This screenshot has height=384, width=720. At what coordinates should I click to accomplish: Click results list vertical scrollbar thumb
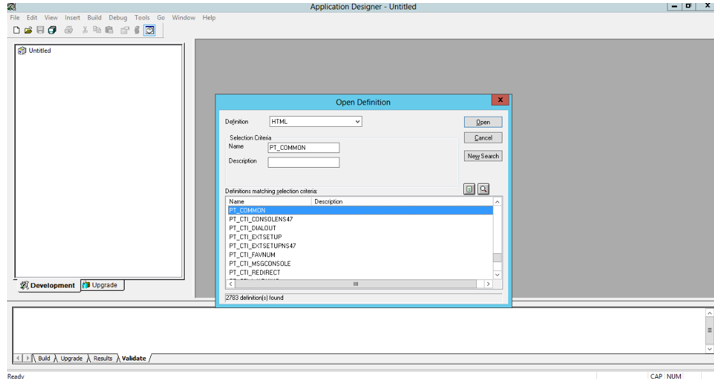(x=497, y=257)
